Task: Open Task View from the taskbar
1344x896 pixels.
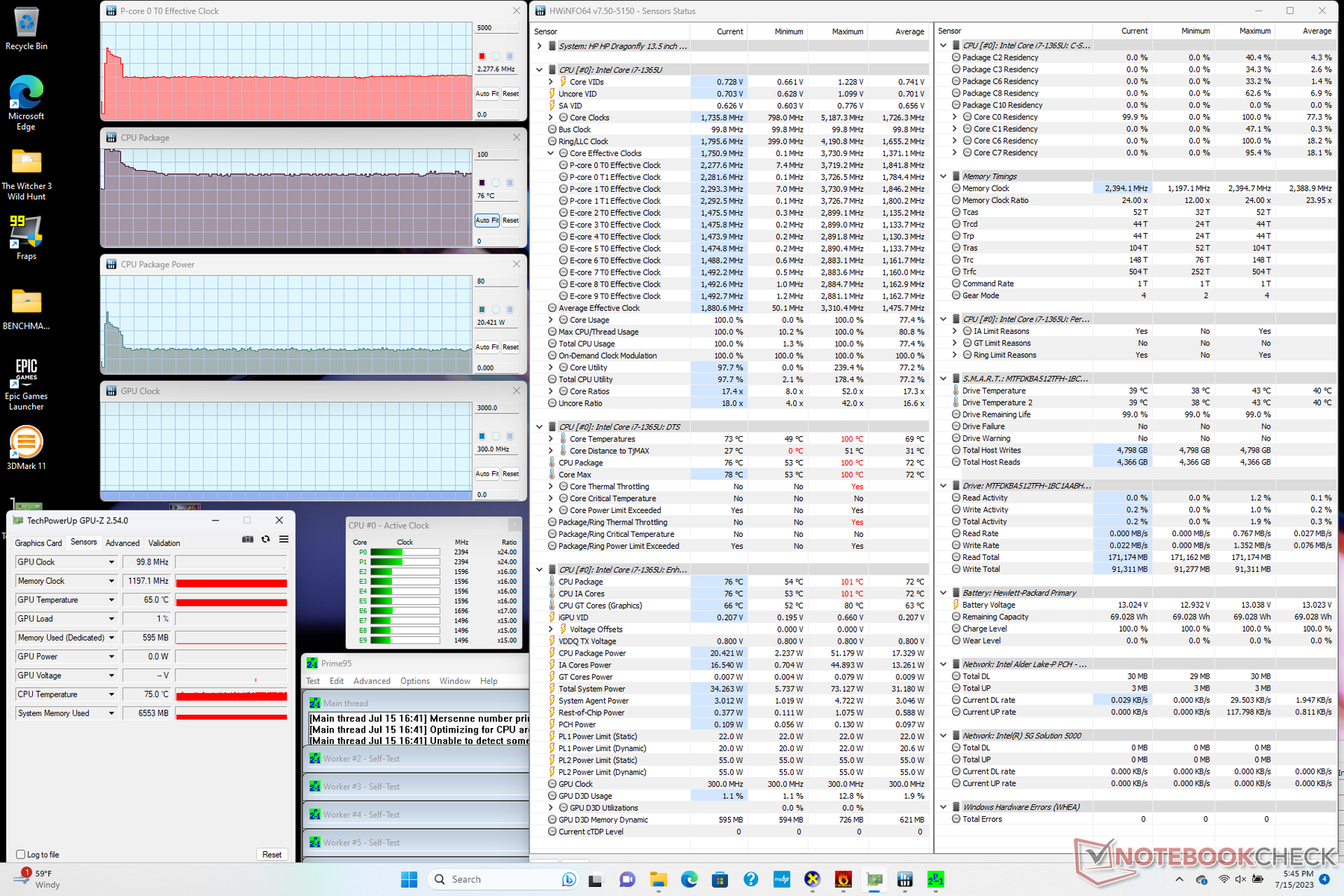Action: (595, 880)
